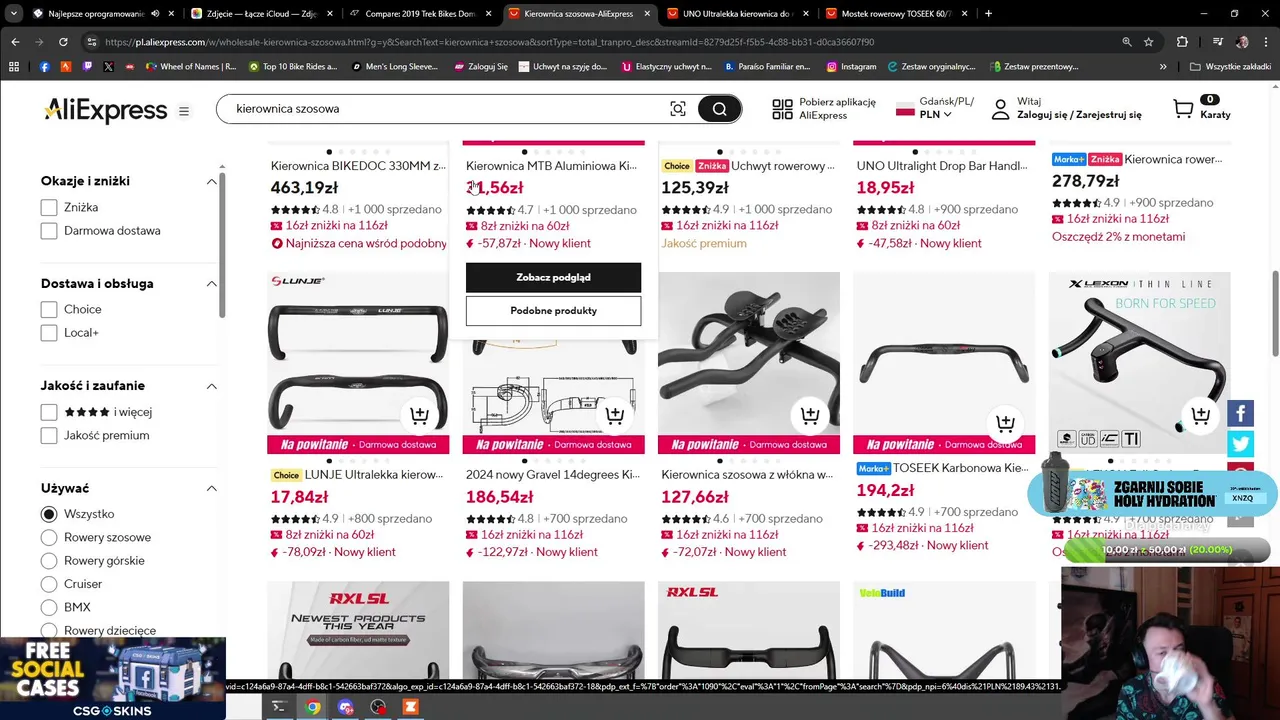The image size is (1280, 720).
Task: Click the black search magnifier button
Action: [719, 109]
